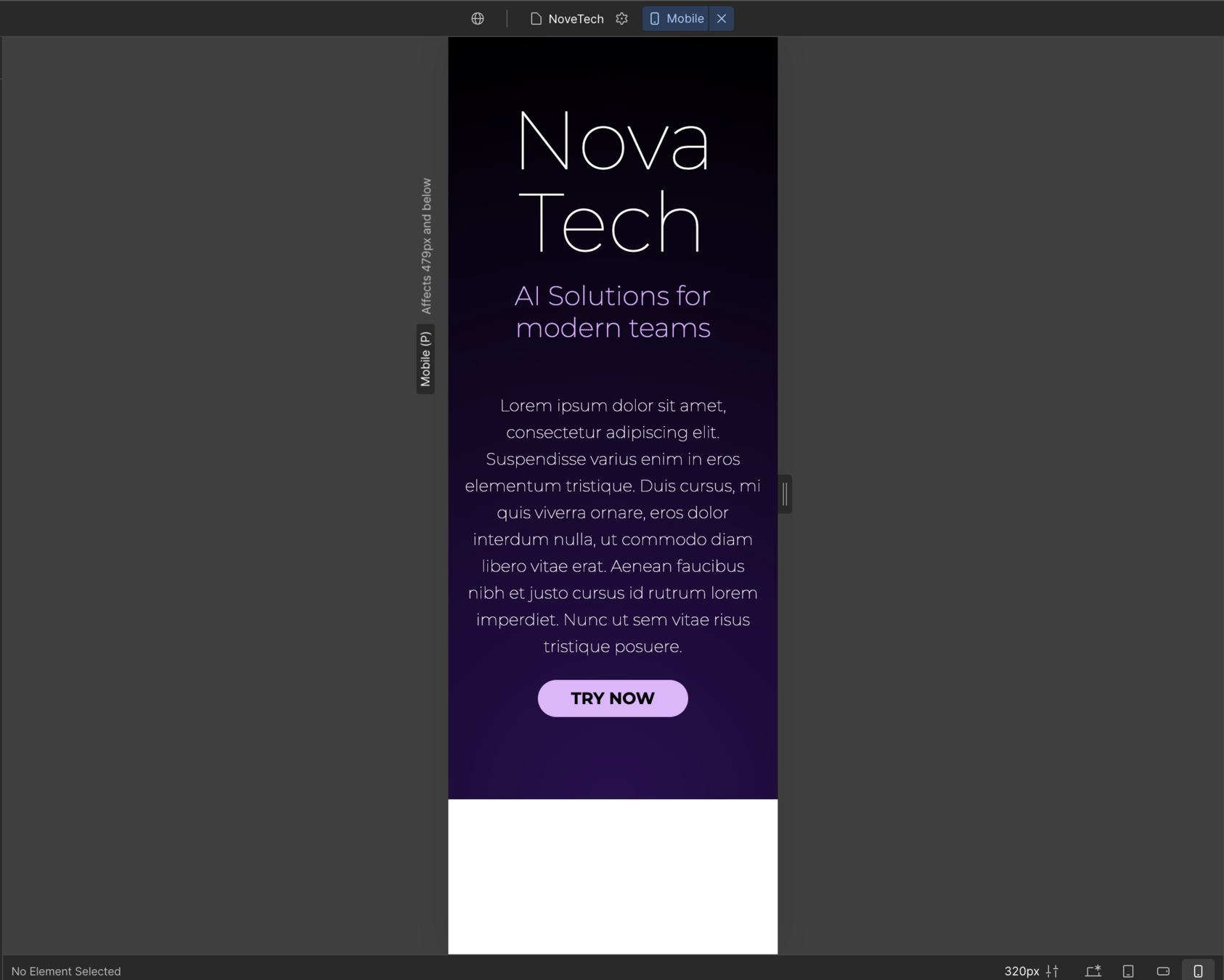Select the AI Solutions for modern teams subheading
1224x980 pixels.
[613, 311]
